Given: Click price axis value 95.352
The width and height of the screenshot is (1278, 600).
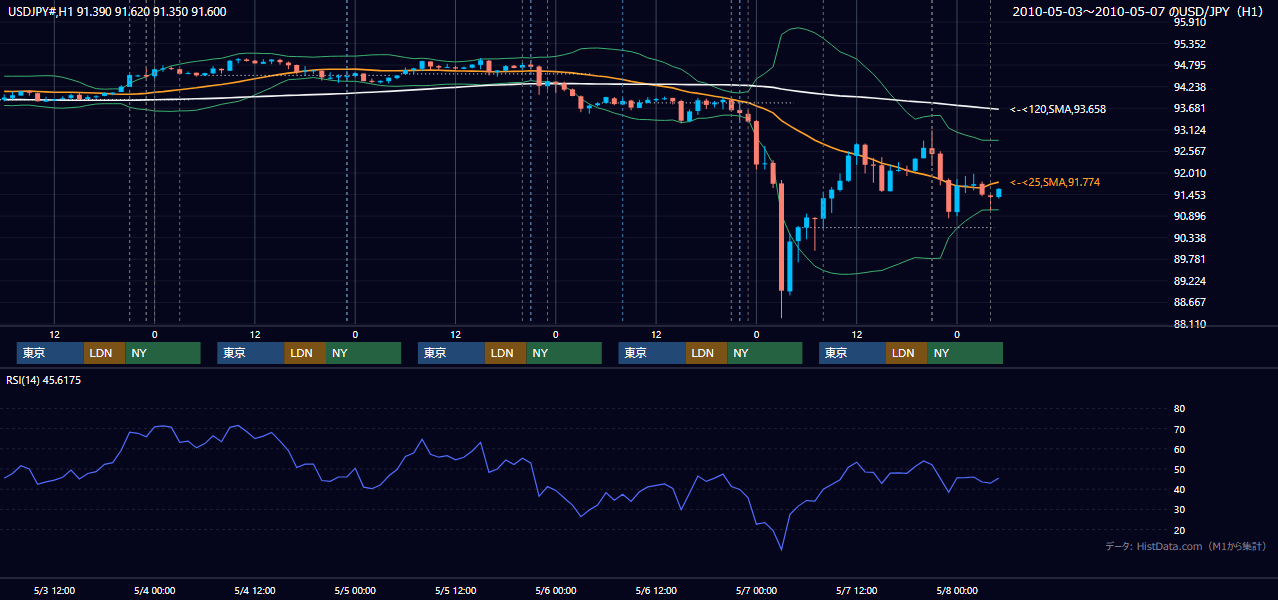Looking at the screenshot, I should 1190,44.
